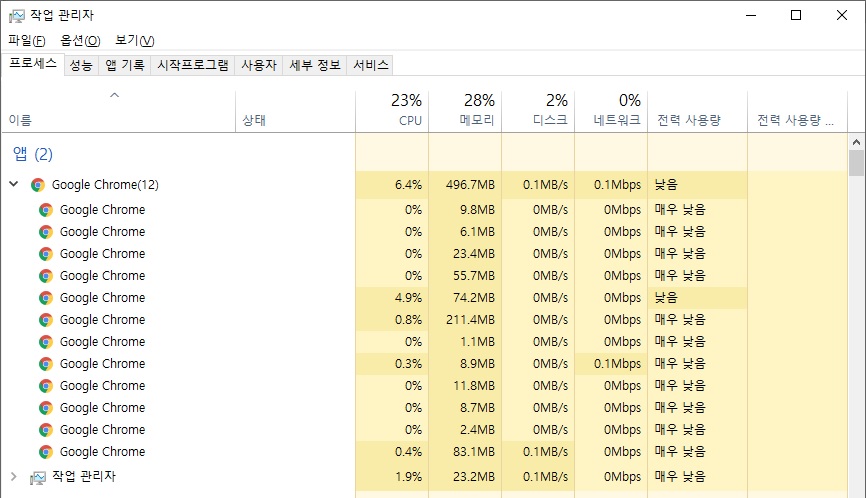Image resolution: width=866 pixels, height=498 pixels.
Task: Click the Chrome icon in the 8.7MB row
Action: click(46, 408)
